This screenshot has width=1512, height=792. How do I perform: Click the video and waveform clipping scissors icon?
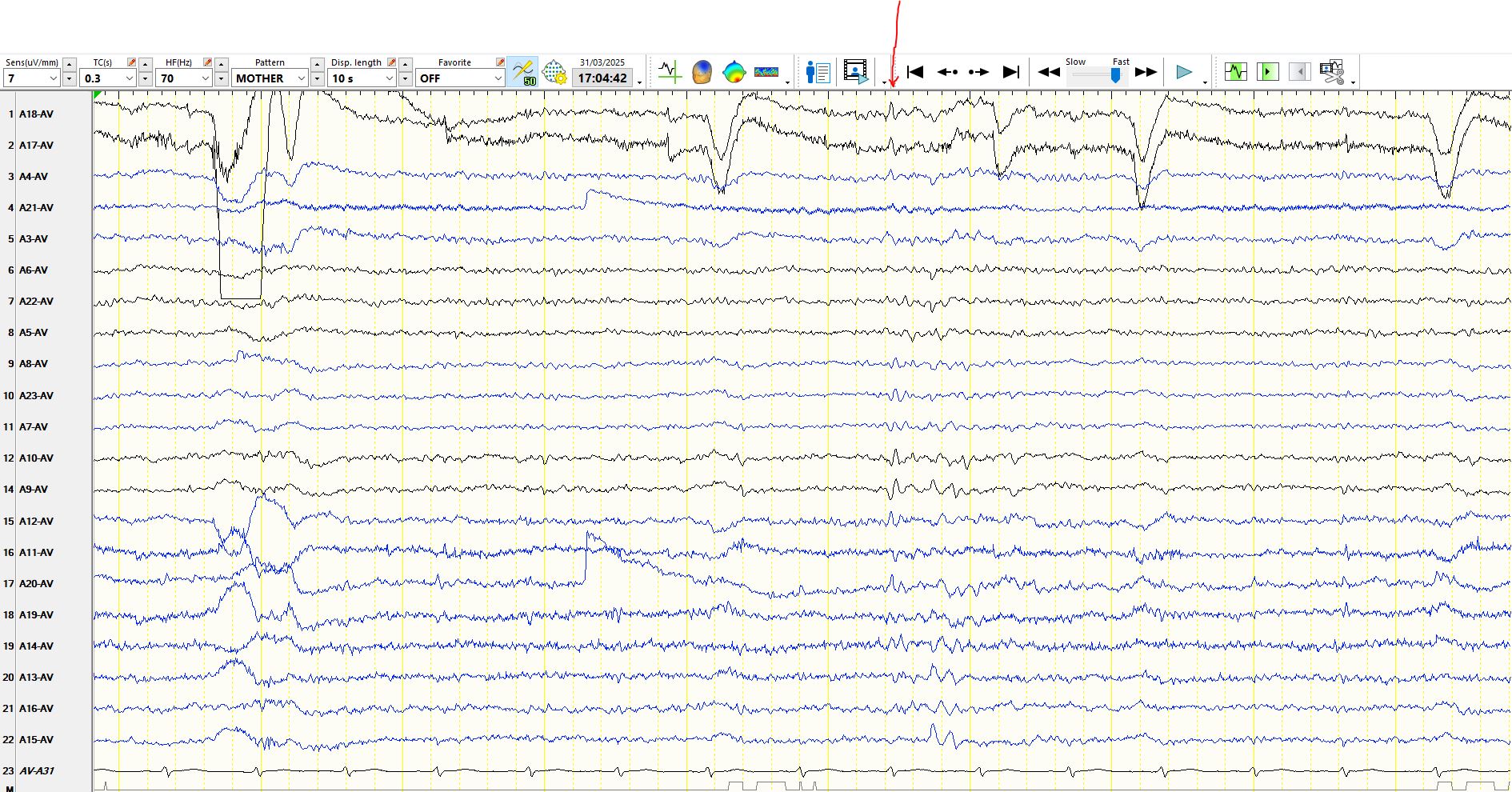[x=1331, y=72]
